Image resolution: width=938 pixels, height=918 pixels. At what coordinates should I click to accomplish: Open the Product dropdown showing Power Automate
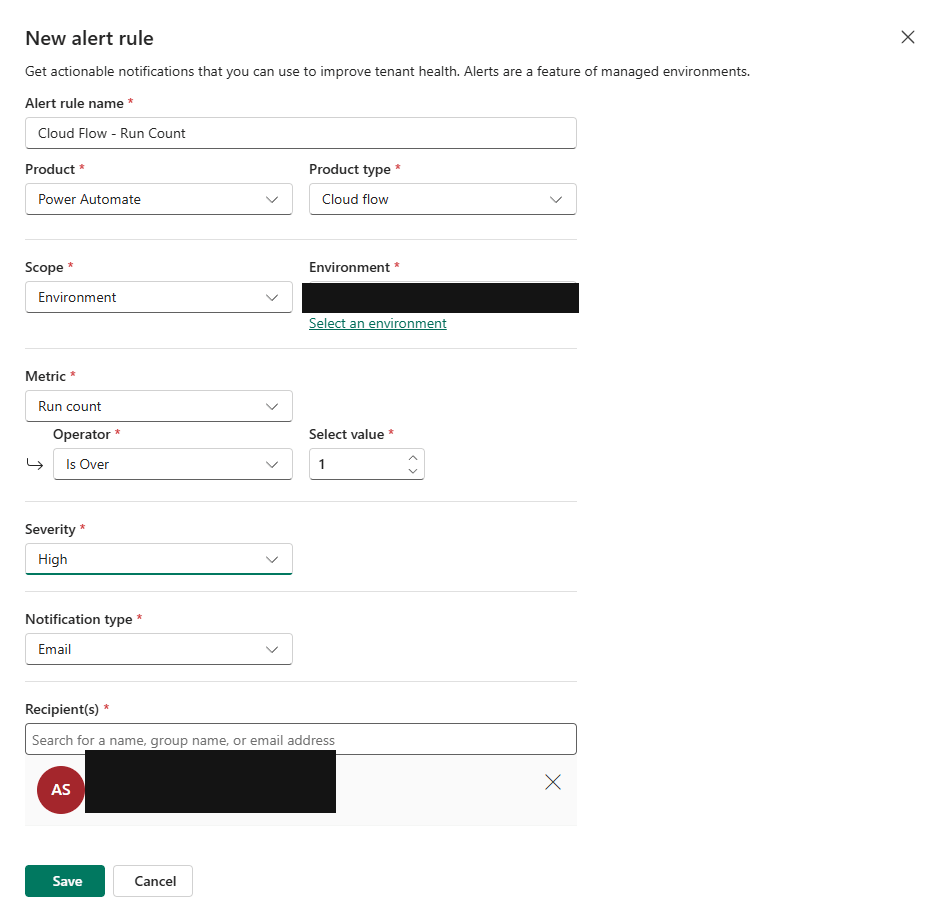159,199
